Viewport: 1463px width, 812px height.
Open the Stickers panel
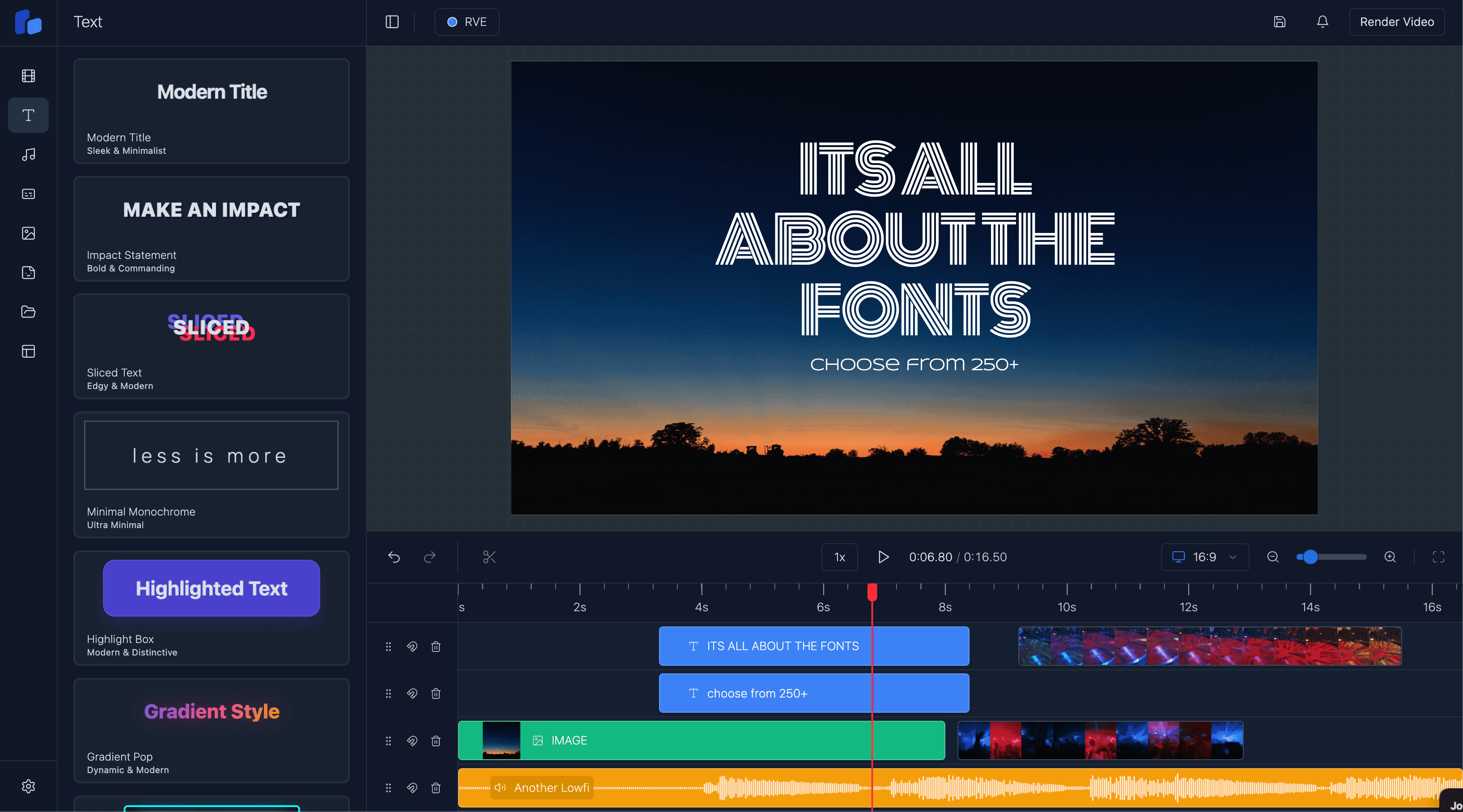point(28,273)
